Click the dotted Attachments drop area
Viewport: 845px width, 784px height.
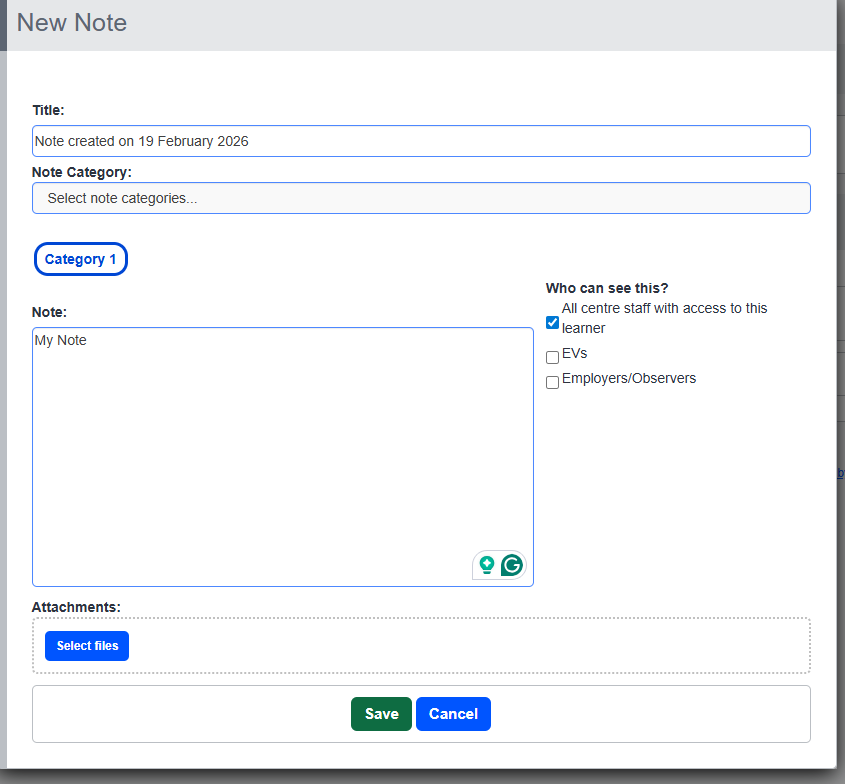coord(470,646)
